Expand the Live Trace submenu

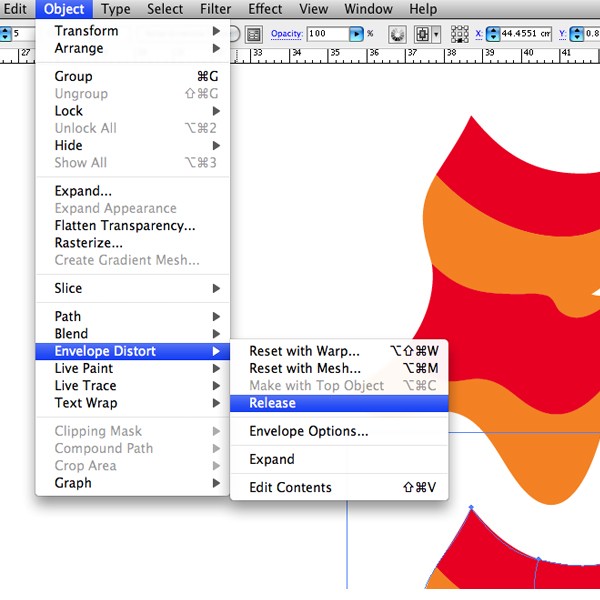coord(132,386)
